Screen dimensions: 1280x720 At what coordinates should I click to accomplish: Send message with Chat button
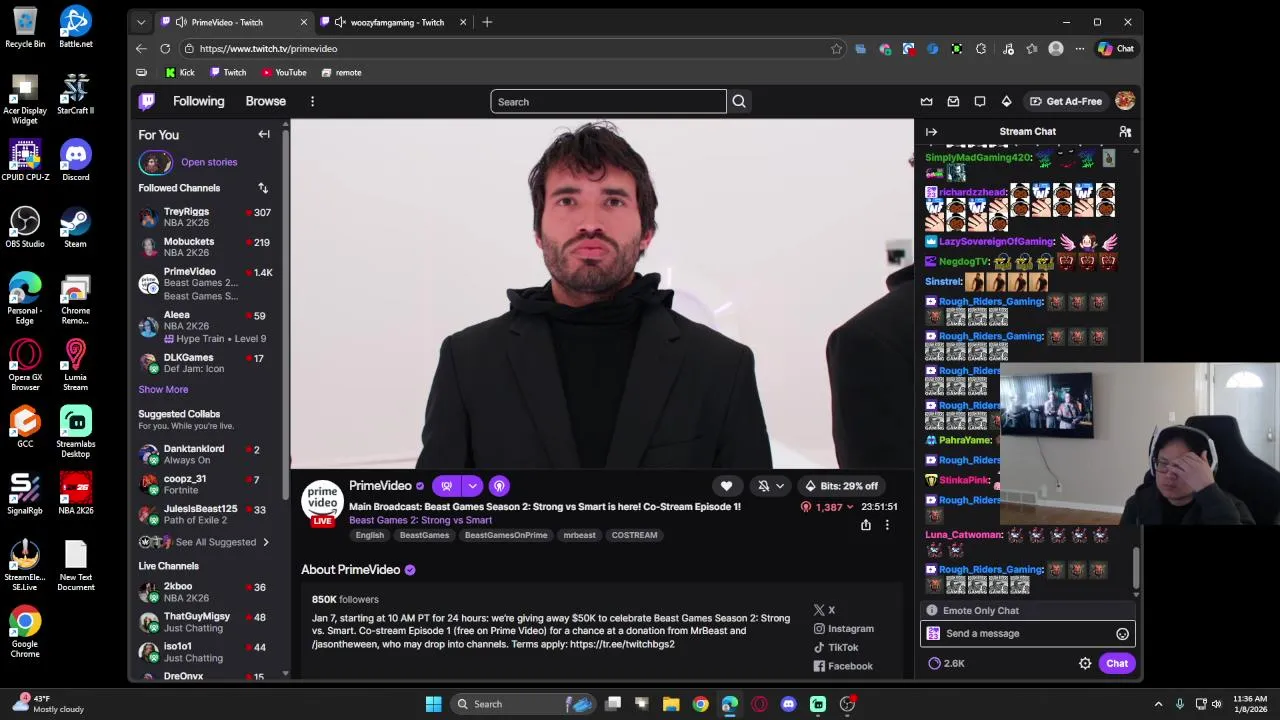[1117, 663]
